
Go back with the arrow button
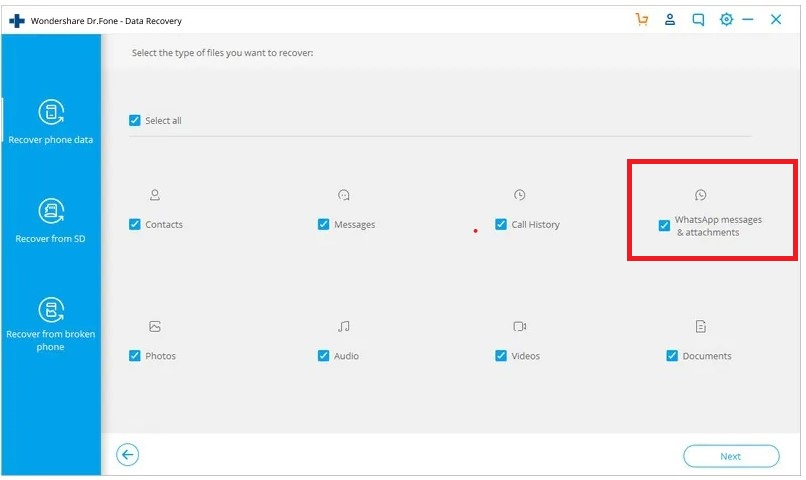tap(127, 455)
